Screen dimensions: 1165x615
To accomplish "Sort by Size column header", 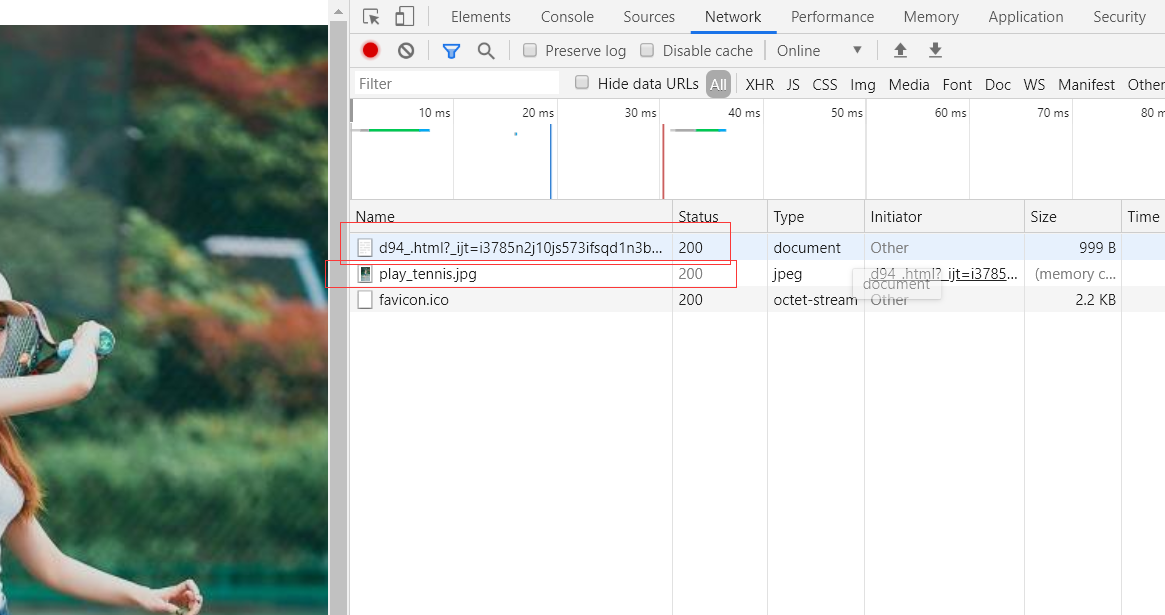I will coord(1072,217).
